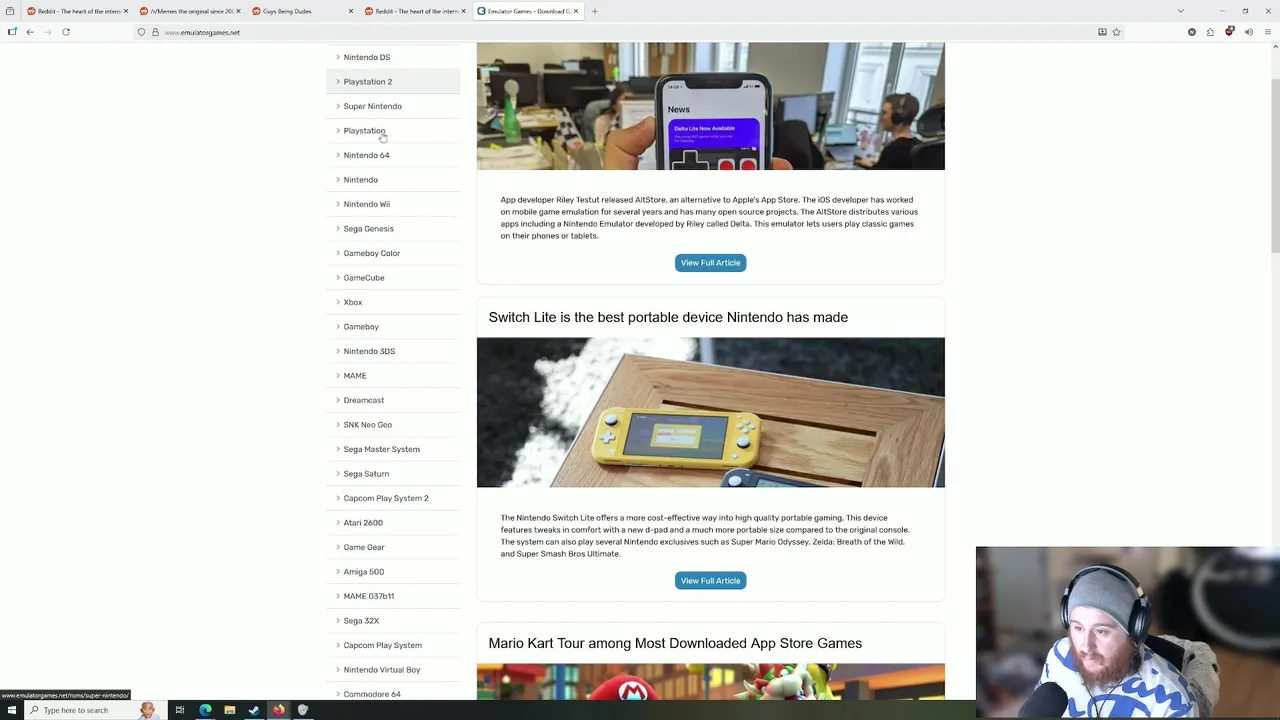
Task: Open Task View on the taskbar
Action: pyautogui.click(x=180, y=710)
